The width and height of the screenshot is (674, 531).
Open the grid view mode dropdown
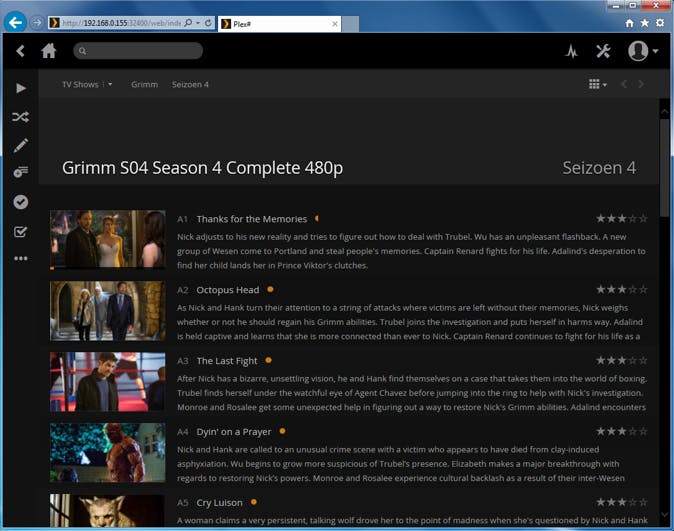597,84
